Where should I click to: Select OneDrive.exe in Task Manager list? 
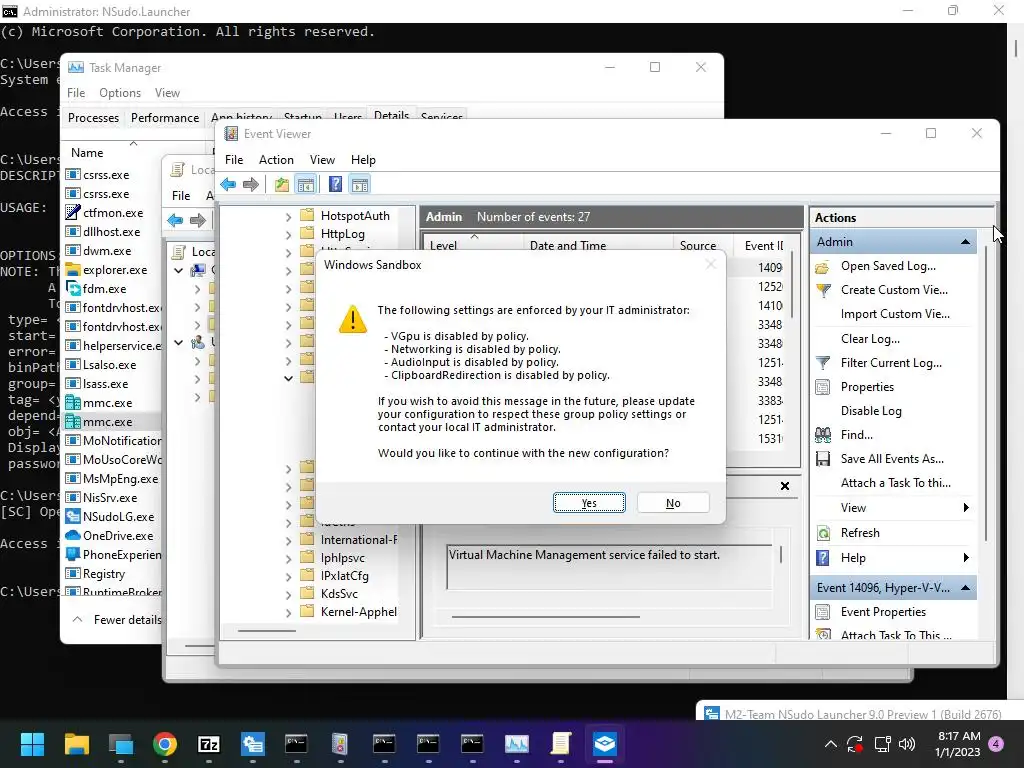112,536
